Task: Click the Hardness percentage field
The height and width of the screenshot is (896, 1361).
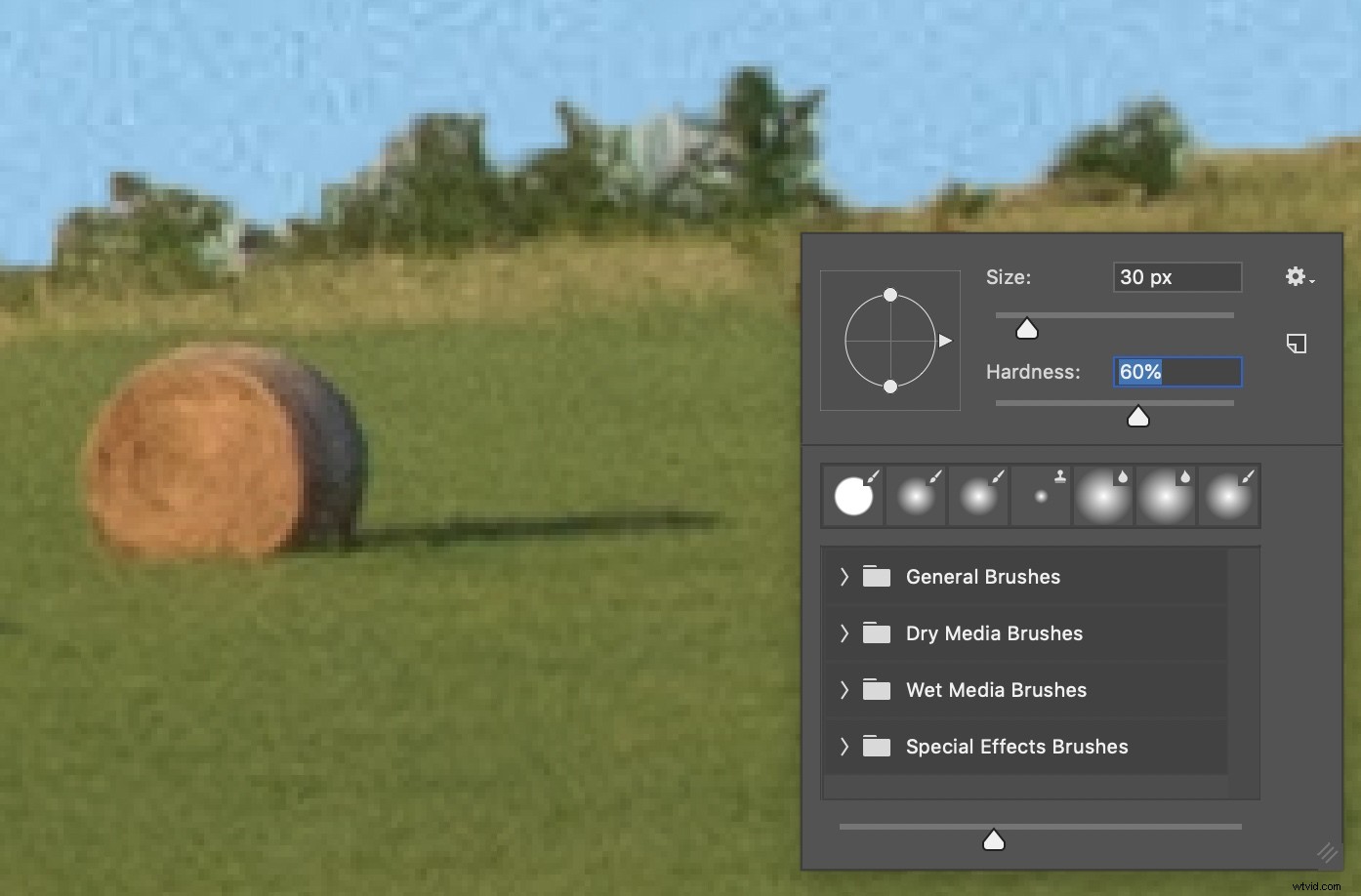Action: pos(1176,372)
